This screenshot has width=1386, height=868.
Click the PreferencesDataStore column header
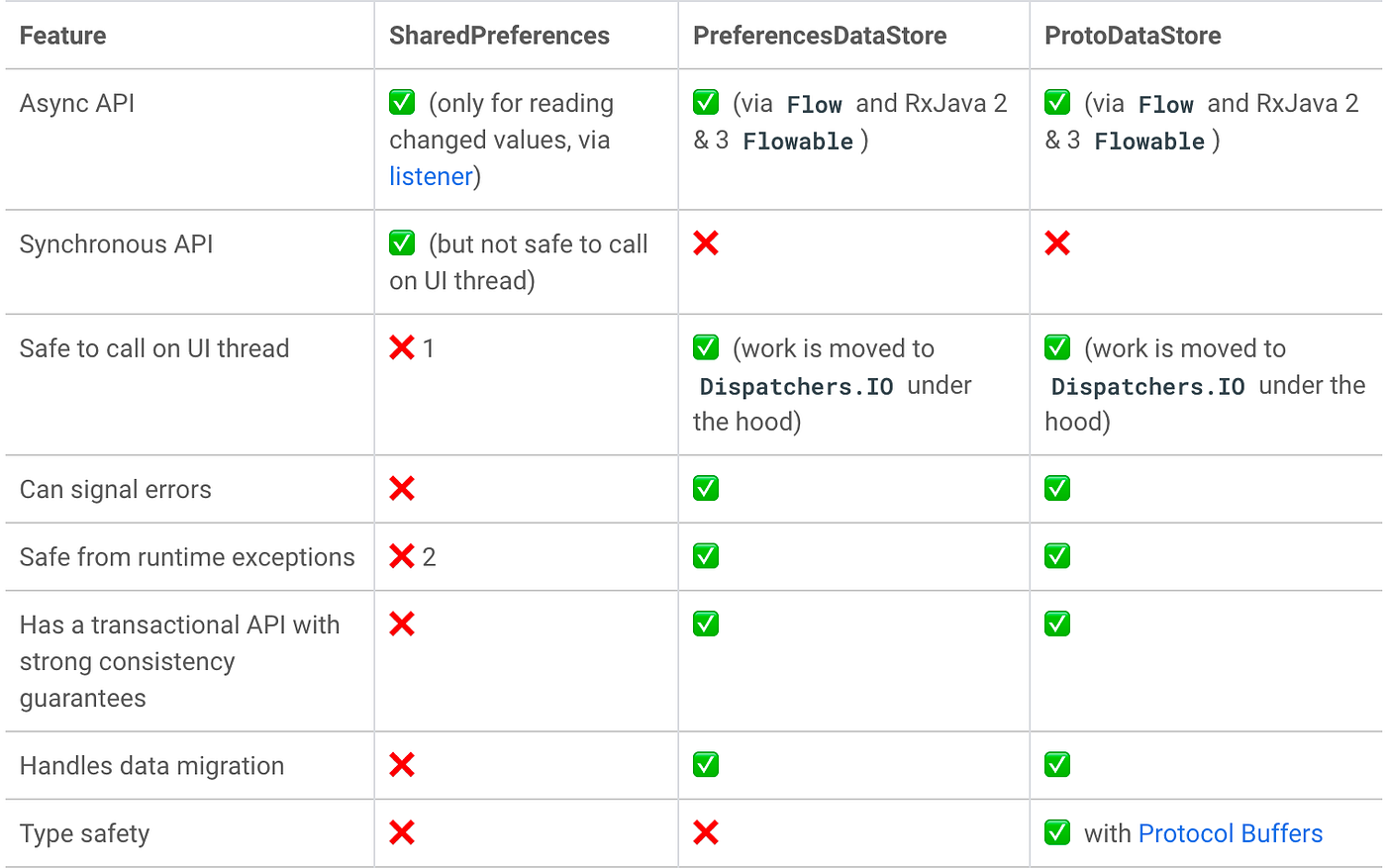[820, 36]
